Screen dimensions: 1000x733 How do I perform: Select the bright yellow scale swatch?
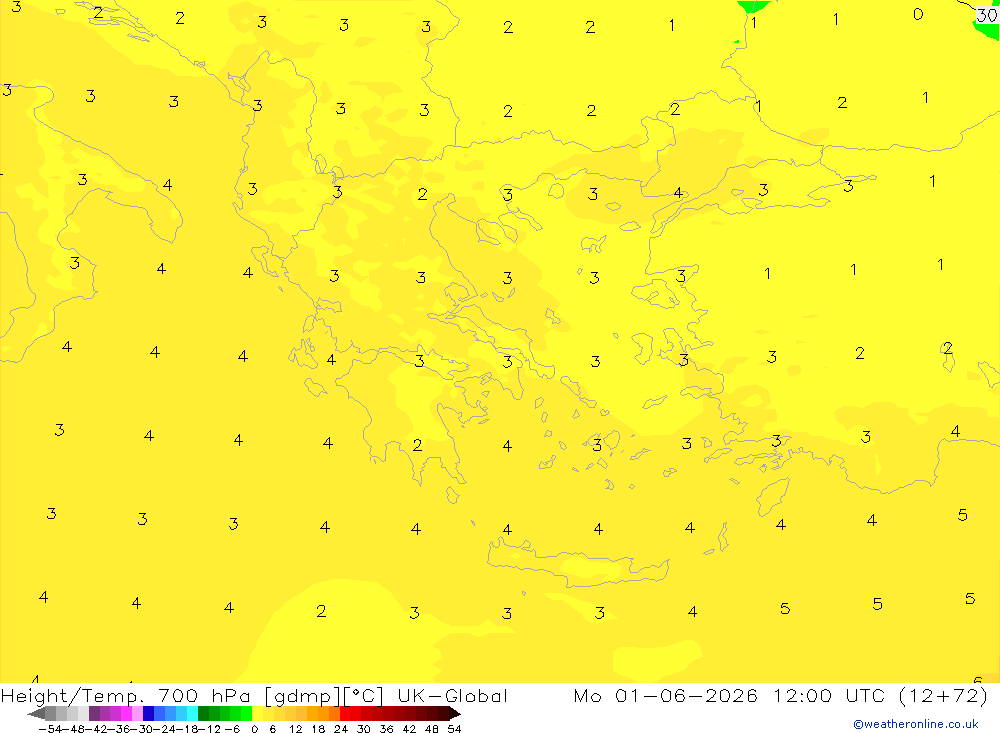257,714
